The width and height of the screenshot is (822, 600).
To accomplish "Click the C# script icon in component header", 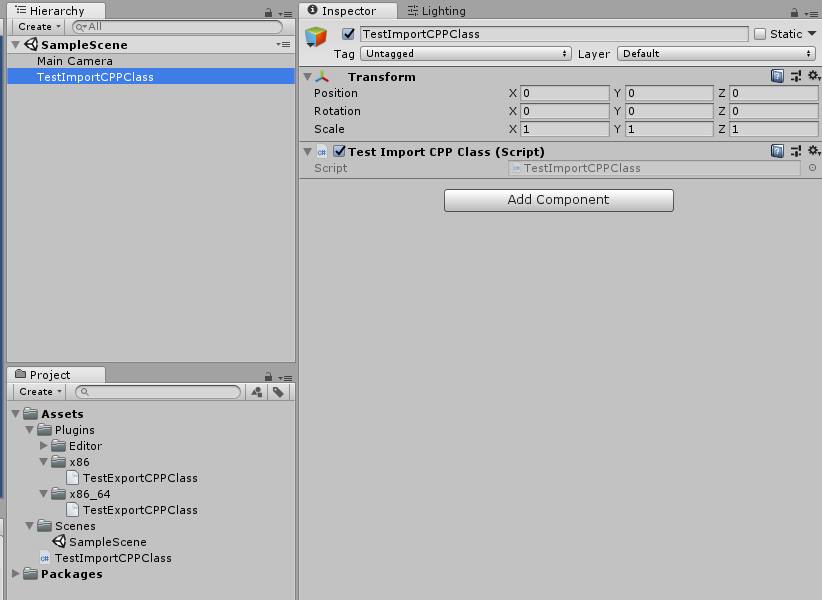I will coord(322,152).
